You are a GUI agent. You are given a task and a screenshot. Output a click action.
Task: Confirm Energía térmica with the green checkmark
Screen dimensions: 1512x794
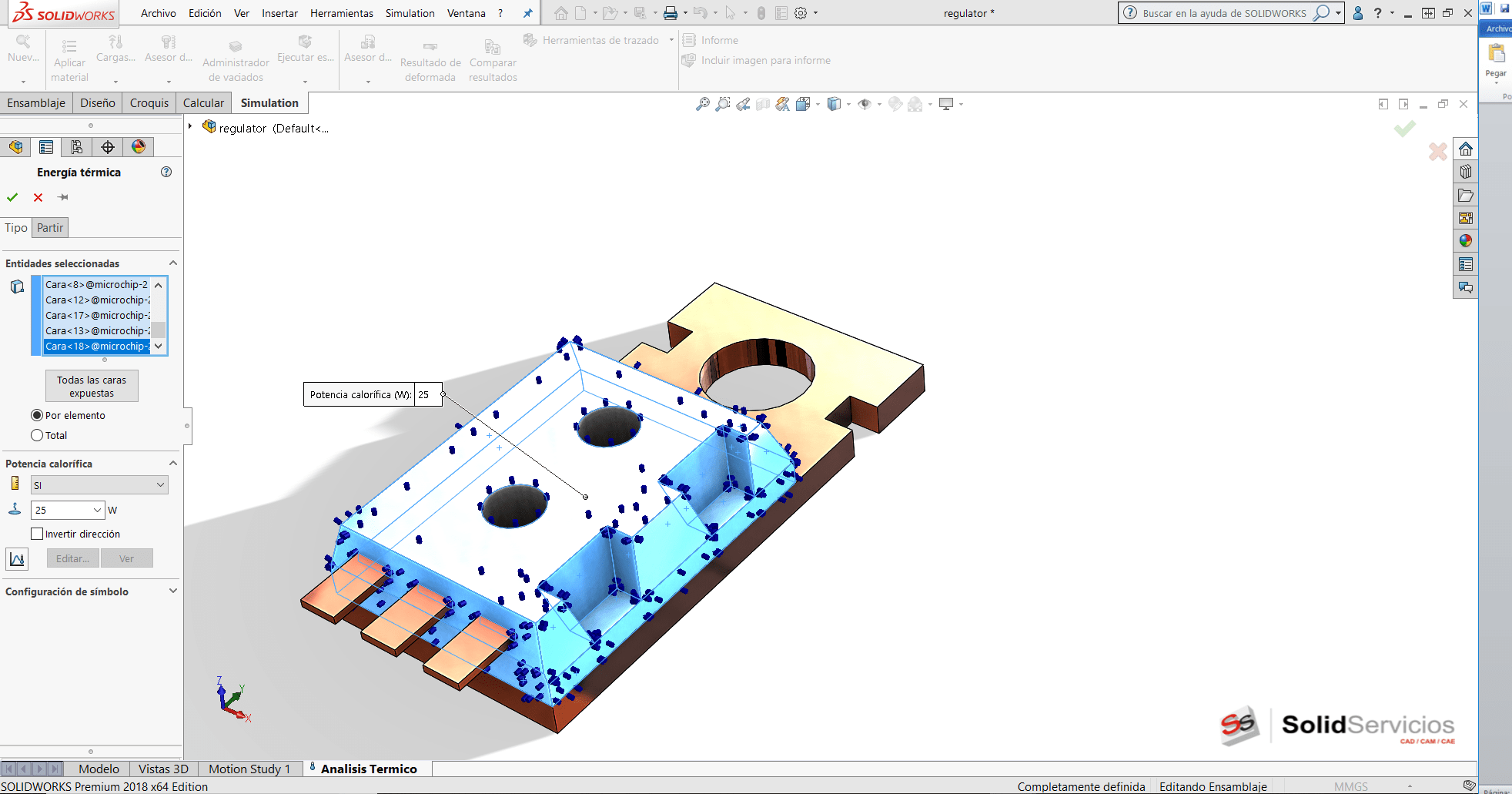[12, 197]
